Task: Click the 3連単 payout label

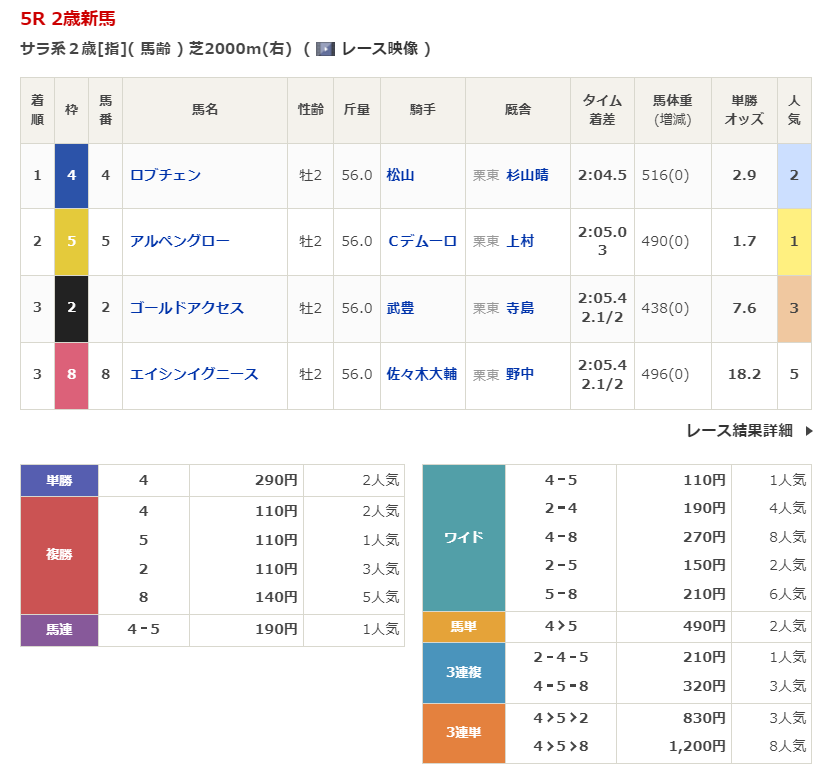Action: 463,733
